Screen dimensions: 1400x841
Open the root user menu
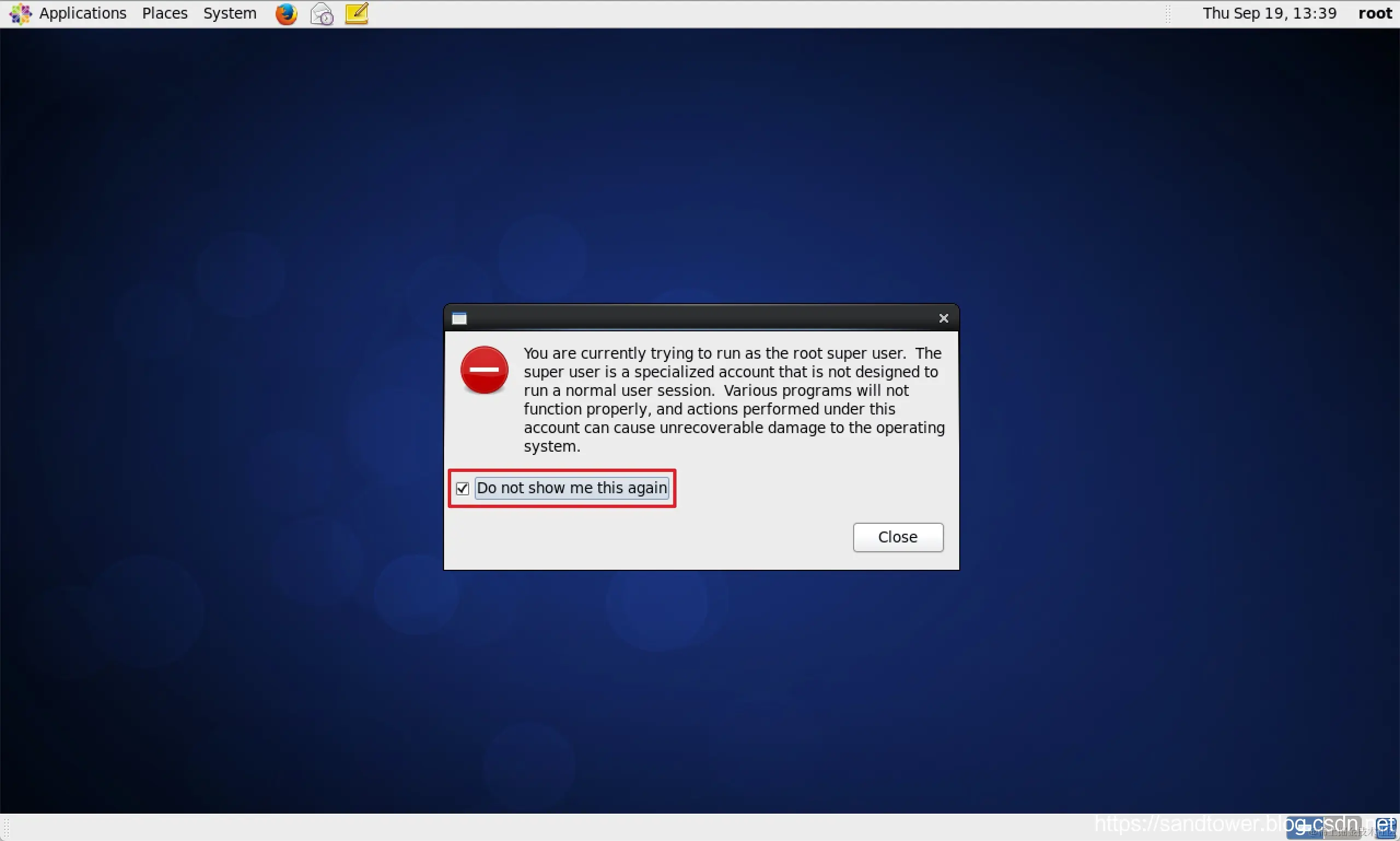[1374, 14]
